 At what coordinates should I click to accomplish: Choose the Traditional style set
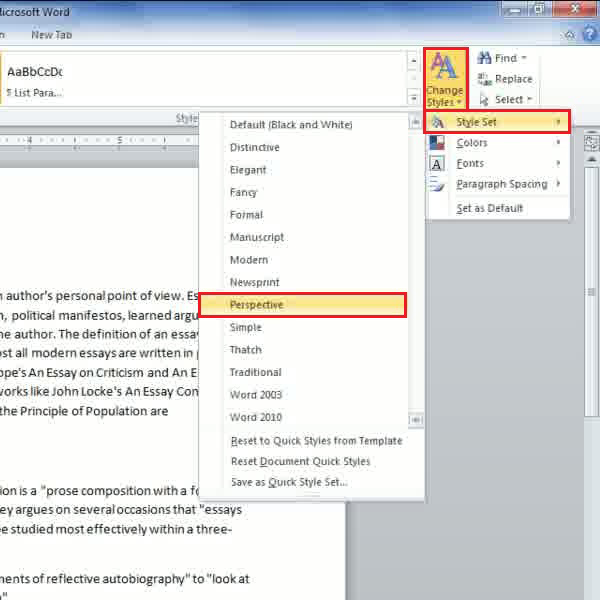coord(302,372)
